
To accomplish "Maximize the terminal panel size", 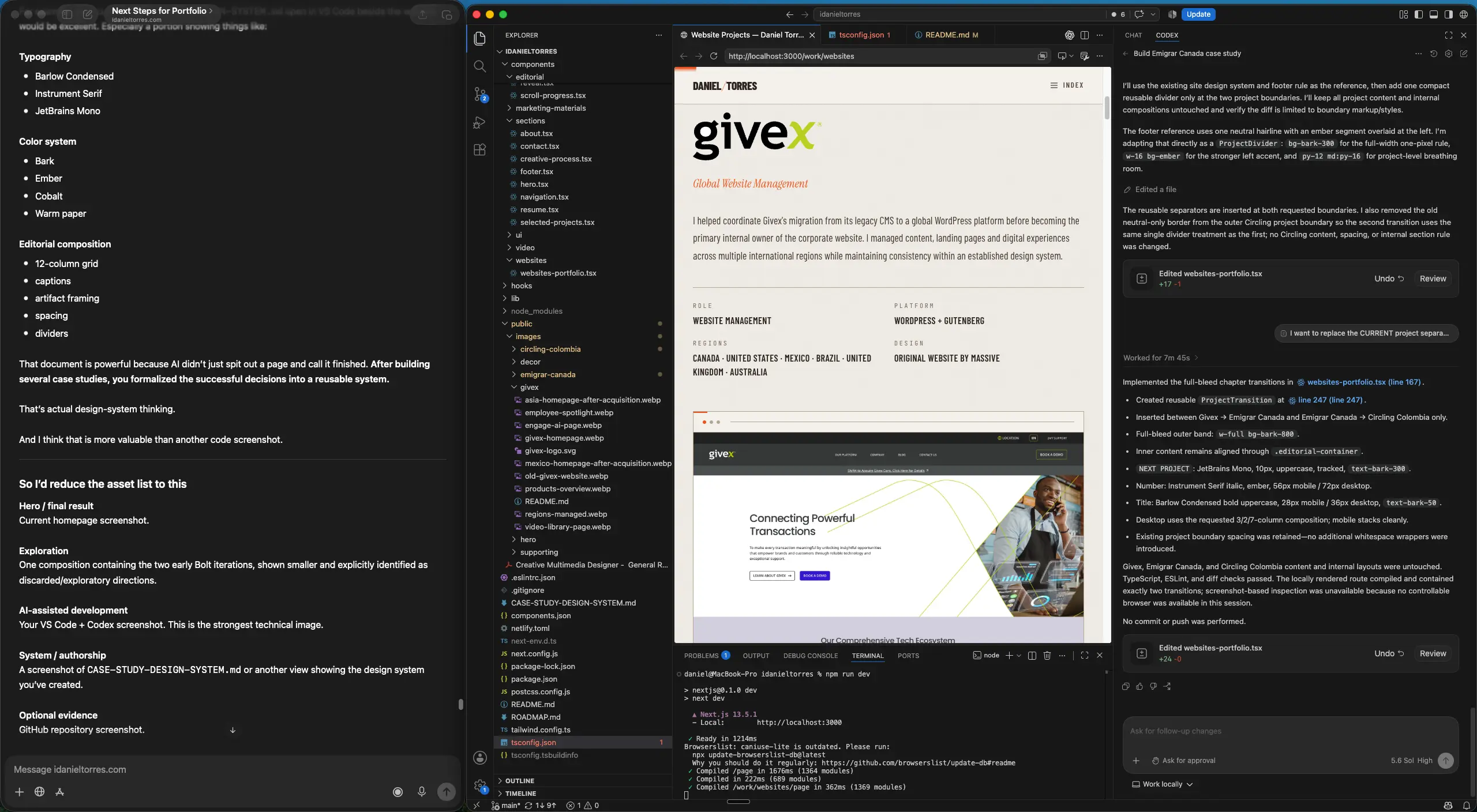I will coord(1085,655).
